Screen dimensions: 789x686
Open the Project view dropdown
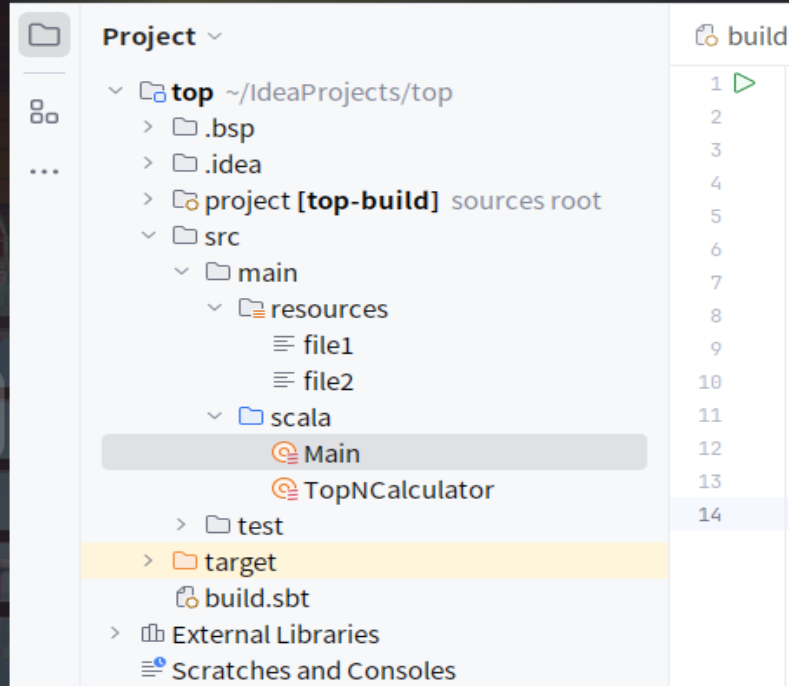tap(215, 36)
